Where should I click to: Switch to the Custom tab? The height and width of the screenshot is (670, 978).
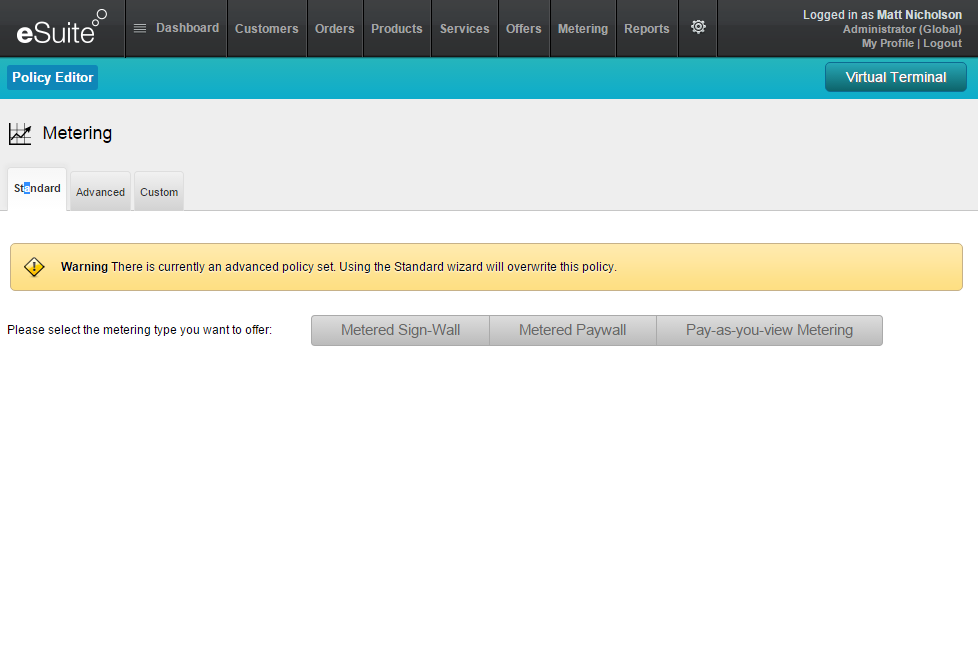159,192
